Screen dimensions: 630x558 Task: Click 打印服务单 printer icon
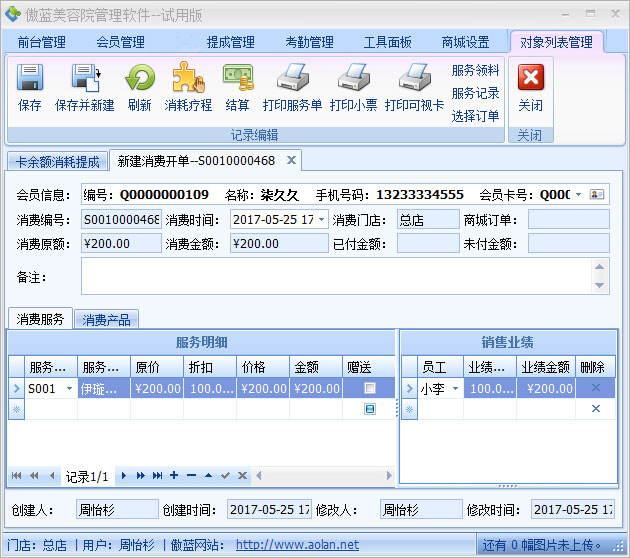coord(292,79)
